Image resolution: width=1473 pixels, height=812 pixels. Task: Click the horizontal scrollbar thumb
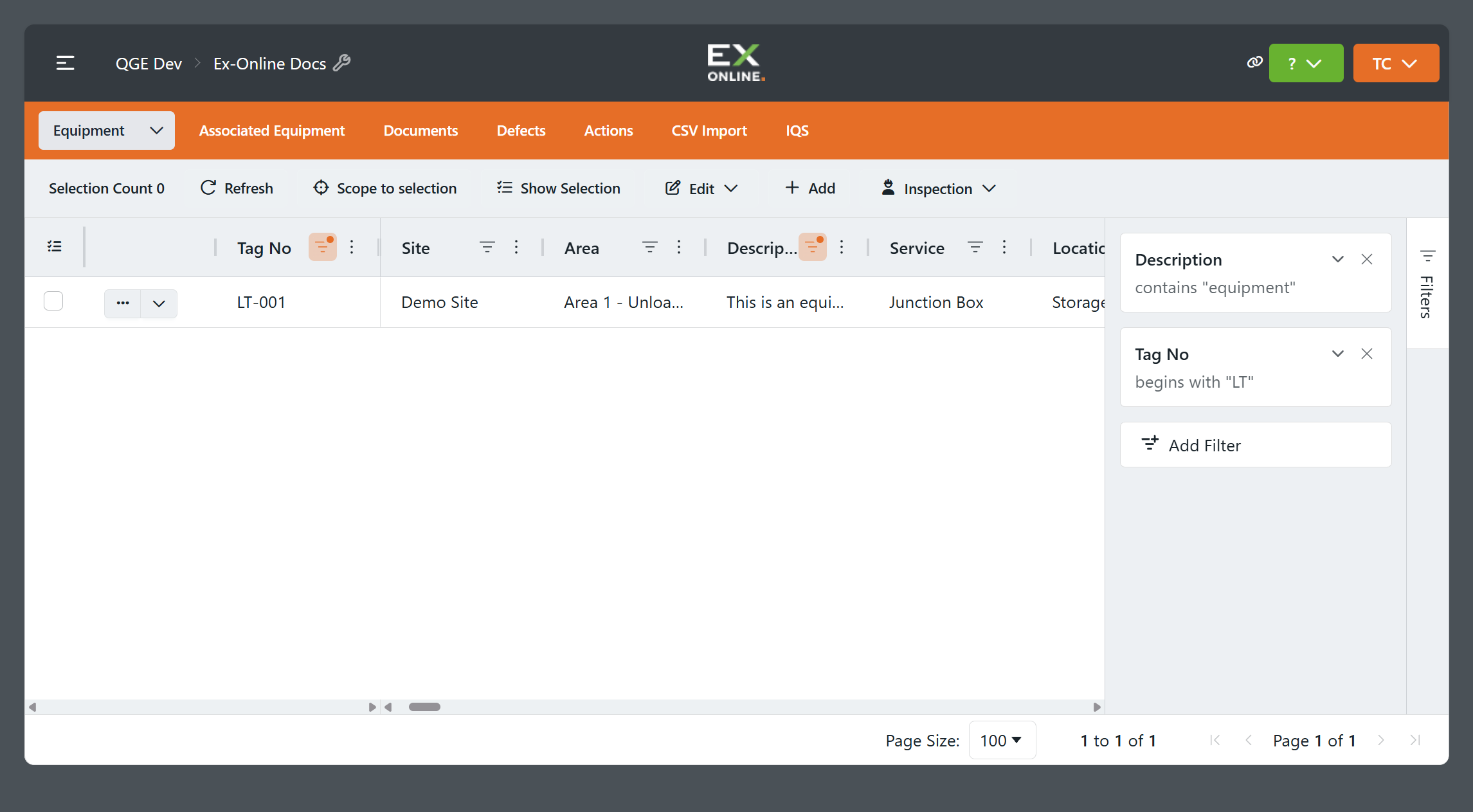(424, 707)
